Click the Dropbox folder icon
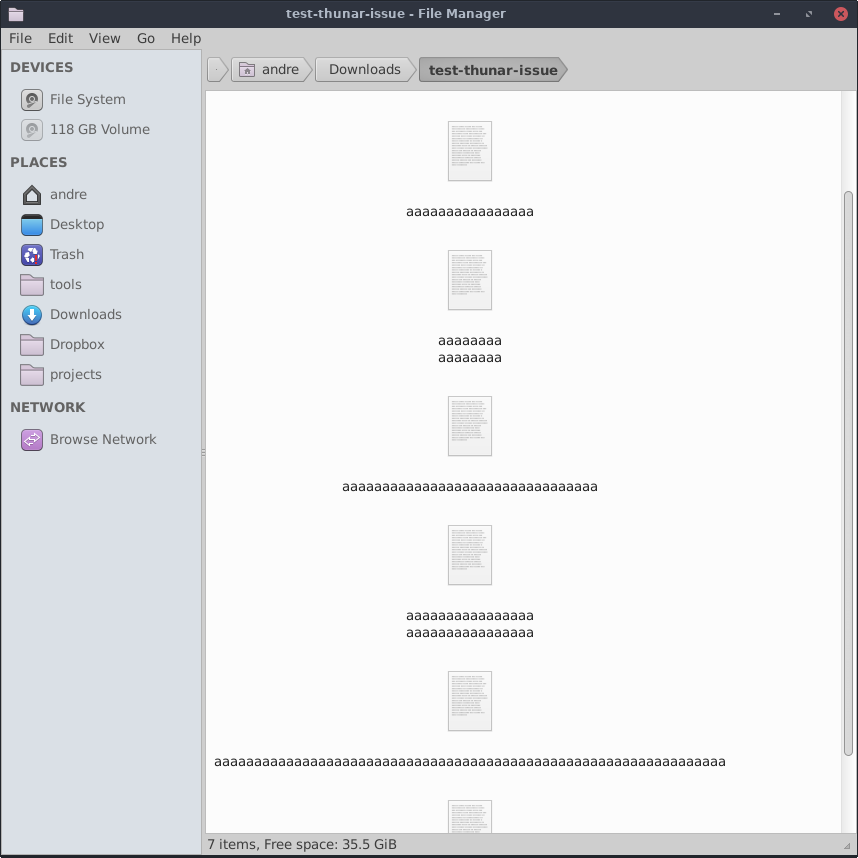Screen dimensions: 858x858 [x=32, y=345]
